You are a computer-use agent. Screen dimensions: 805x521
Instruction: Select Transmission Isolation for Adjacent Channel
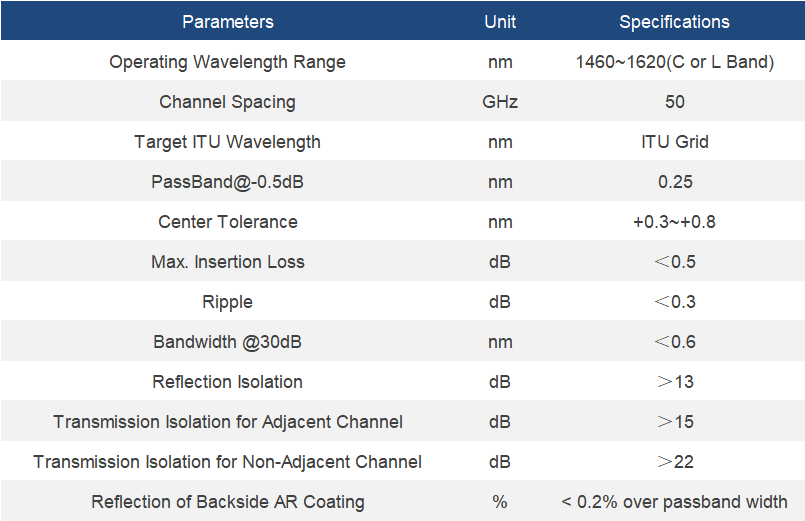click(227, 422)
